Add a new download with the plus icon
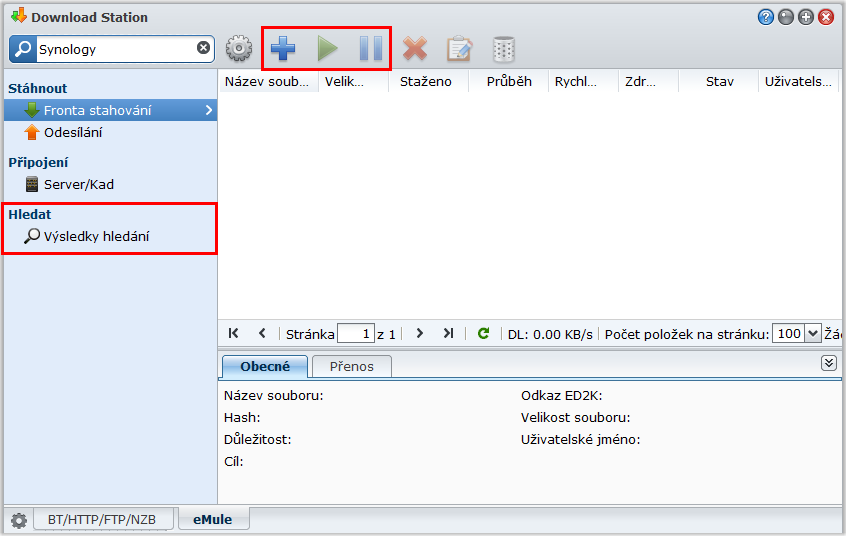Image resolution: width=846 pixels, height=536 pixels. click(x=283, y=49)
